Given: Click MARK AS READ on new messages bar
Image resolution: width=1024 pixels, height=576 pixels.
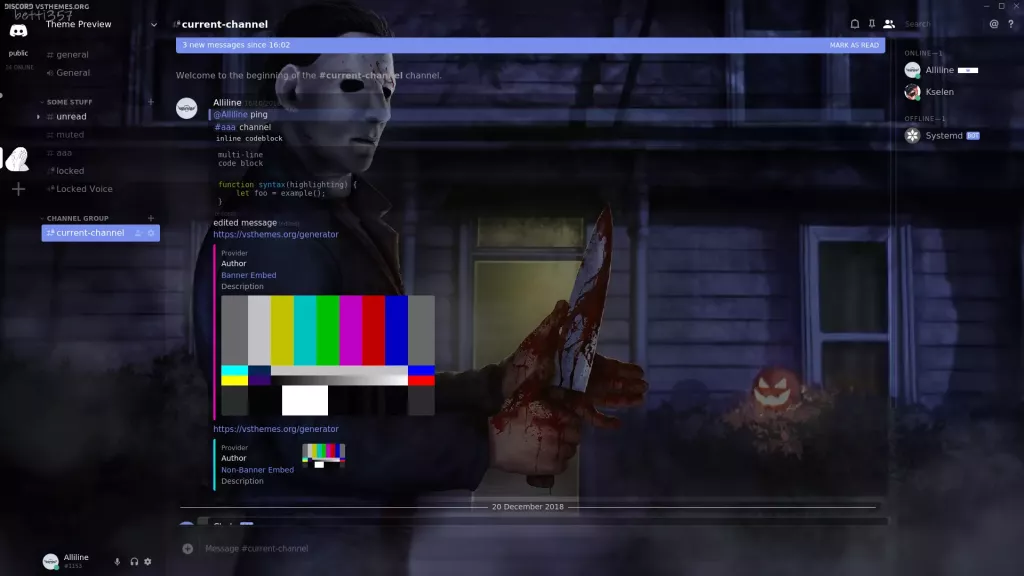Looking at the screenshot, I should [856, 44].
